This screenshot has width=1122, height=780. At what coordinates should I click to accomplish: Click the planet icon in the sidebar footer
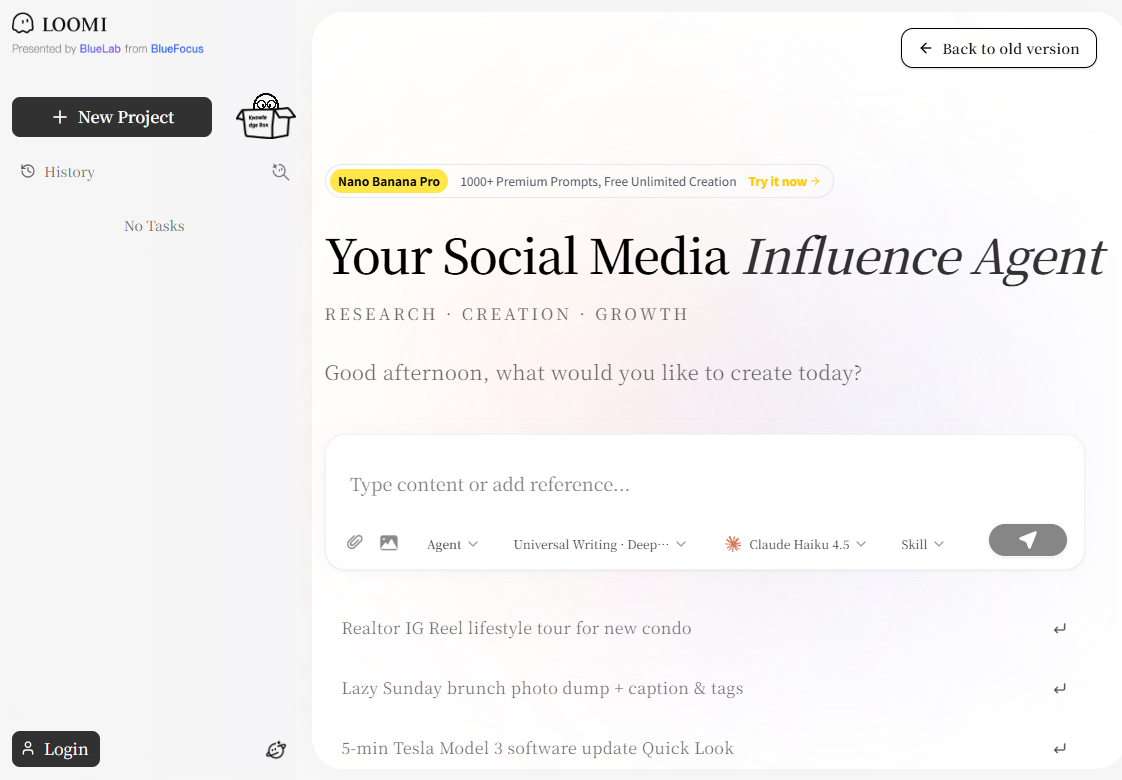(276, 750)
